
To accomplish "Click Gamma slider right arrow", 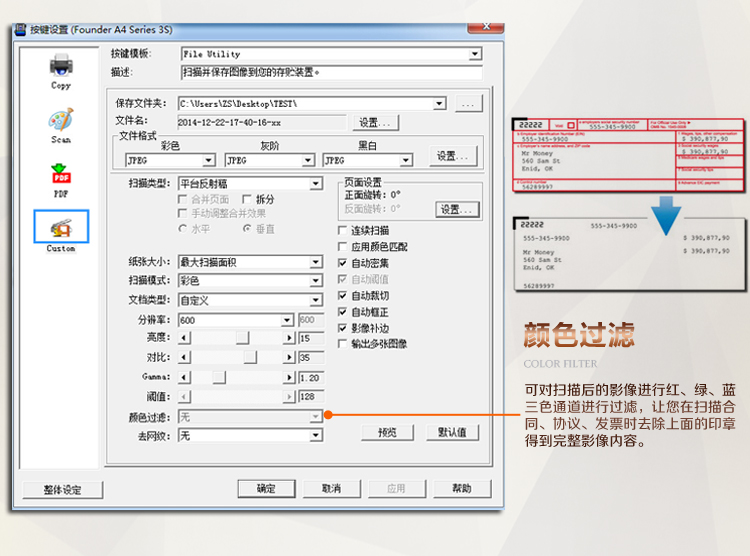I will point(290,377).
